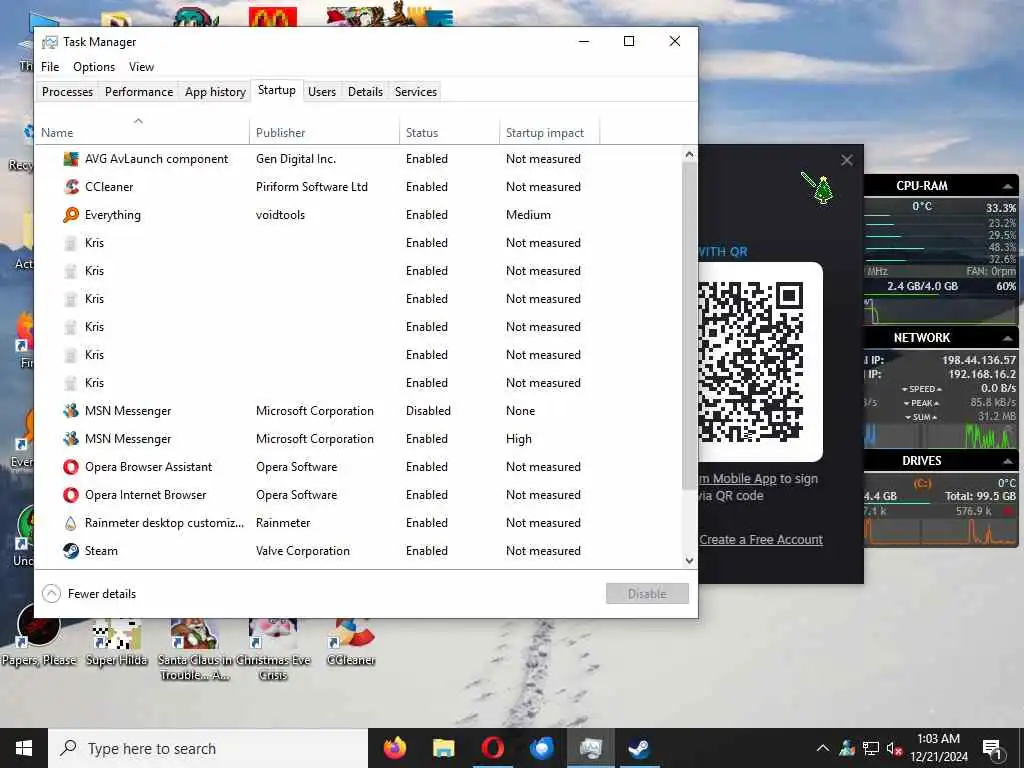Click the High startup impact cell
1024x768 pixels.
pyautogui.click(x=519, y=439)
